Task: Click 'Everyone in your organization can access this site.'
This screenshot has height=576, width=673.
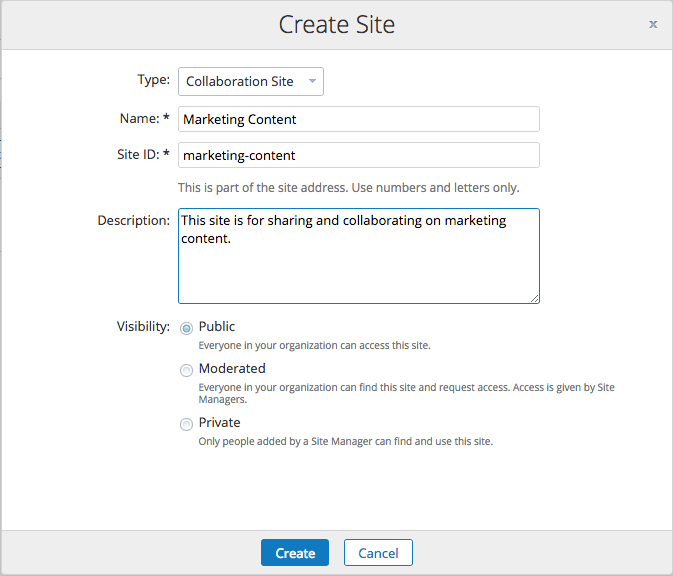Action: [x=314, y=345]
